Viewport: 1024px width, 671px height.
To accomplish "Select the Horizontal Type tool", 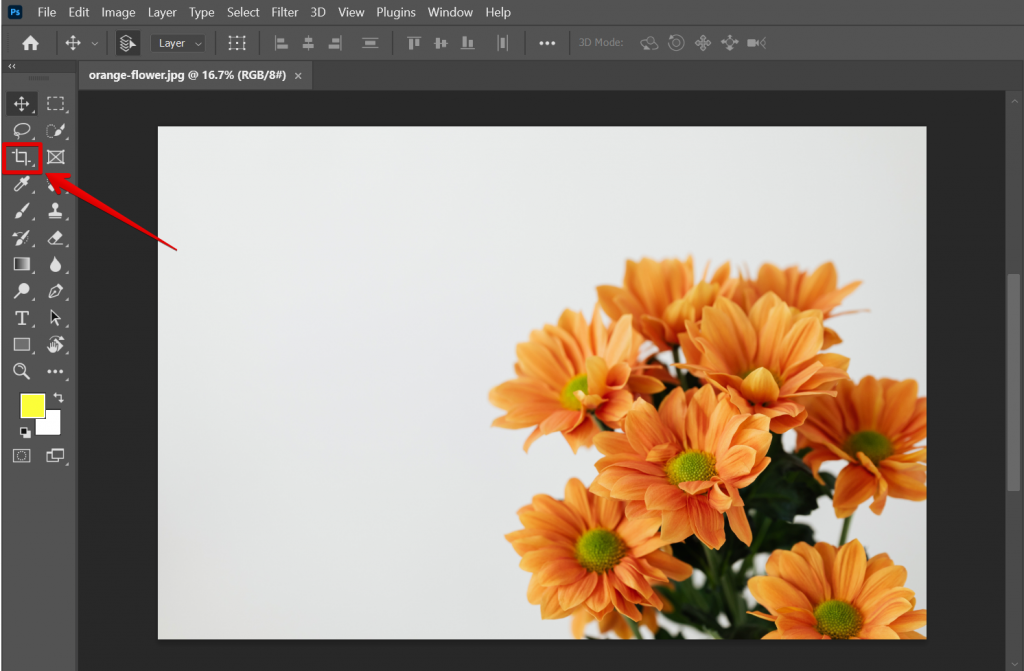I will pyautogui.click(x=21, y=318).
